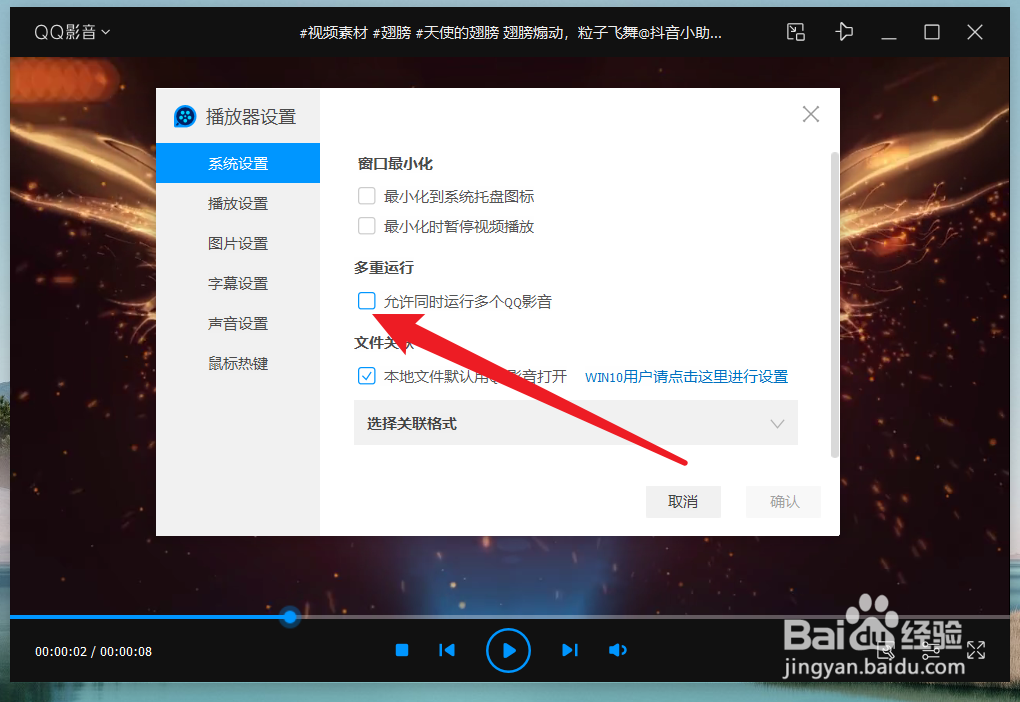This screenshot has width=1020, height=702.
Task: Expand the 选择关联格式 section
Action: pos(576,423)
